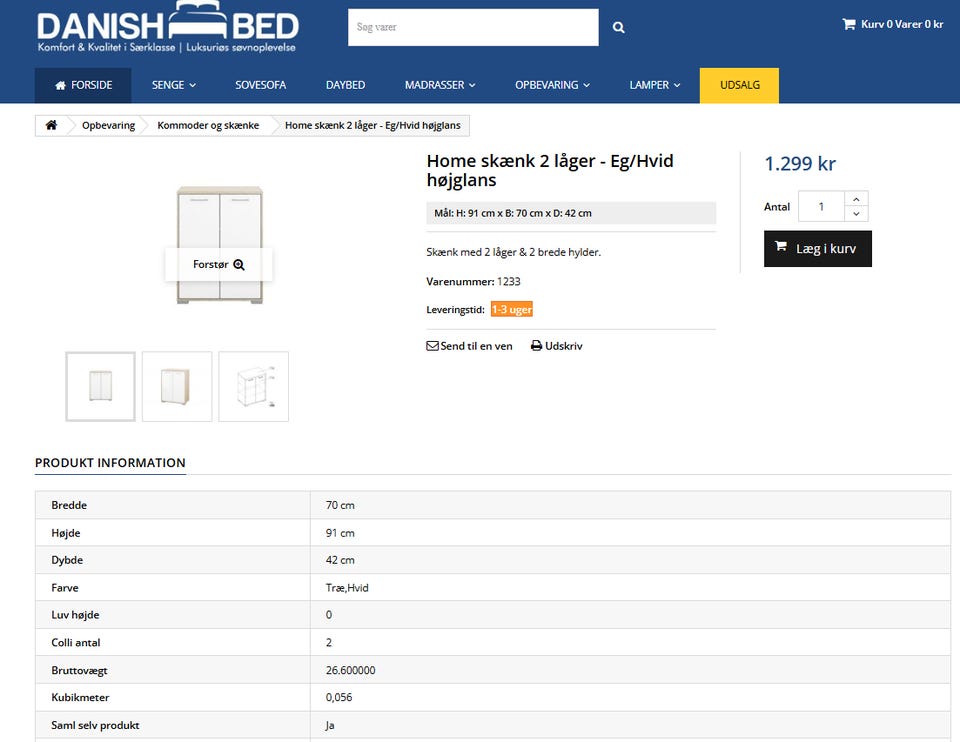Click the house icon in FORSIDE tab
The height and width of the screenshot is (742, 960).
[61, 85]
